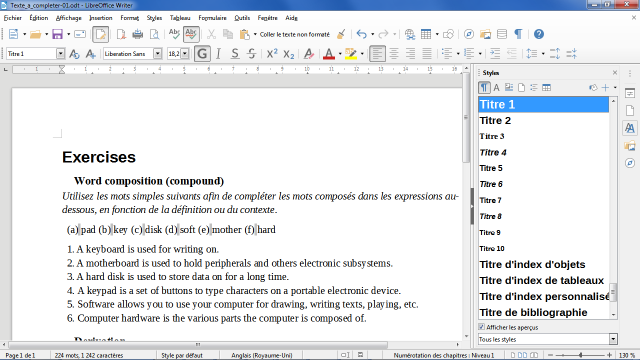Open print preview

154,34
